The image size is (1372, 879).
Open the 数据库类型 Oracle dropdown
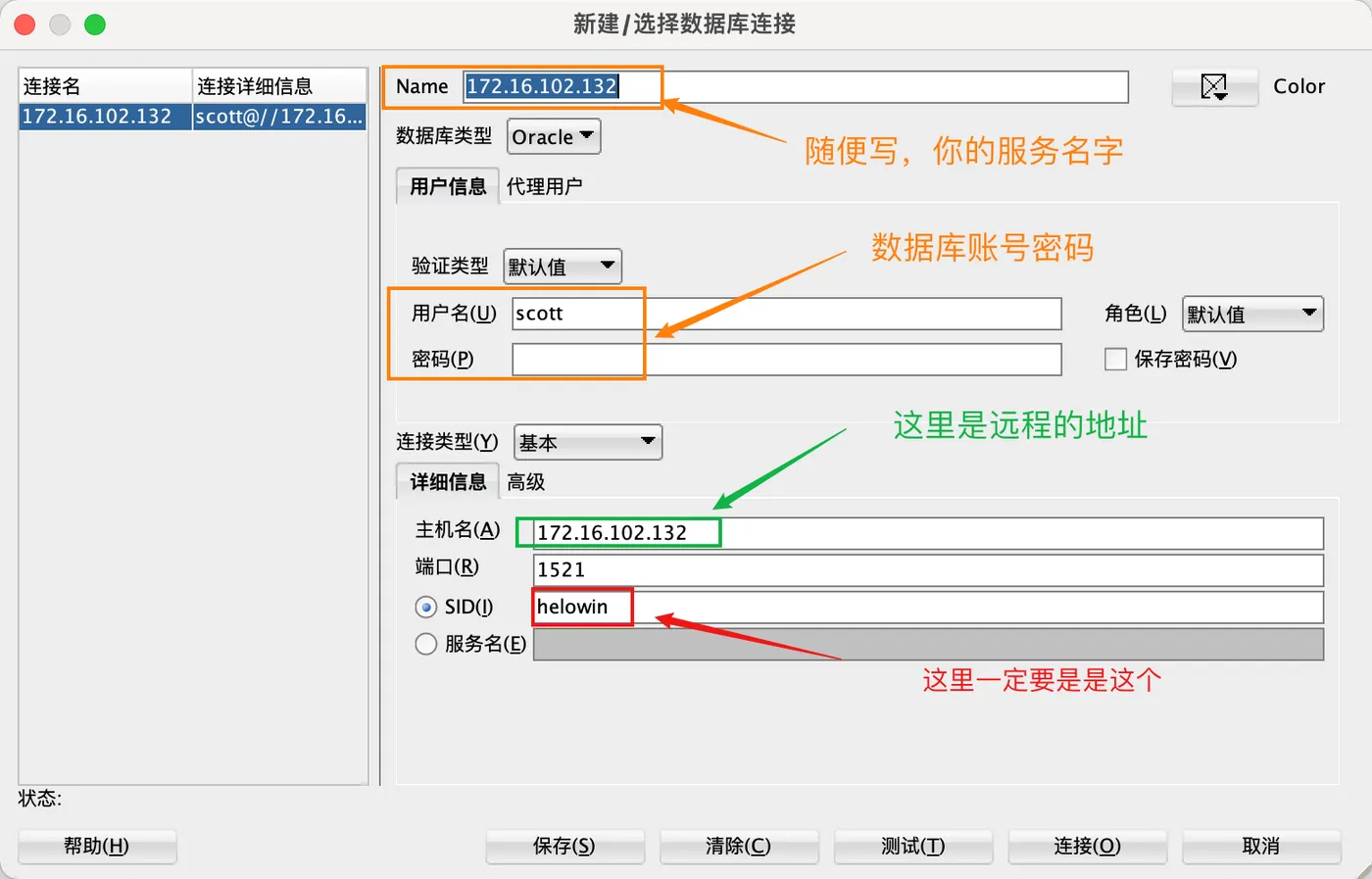point(554,137)
